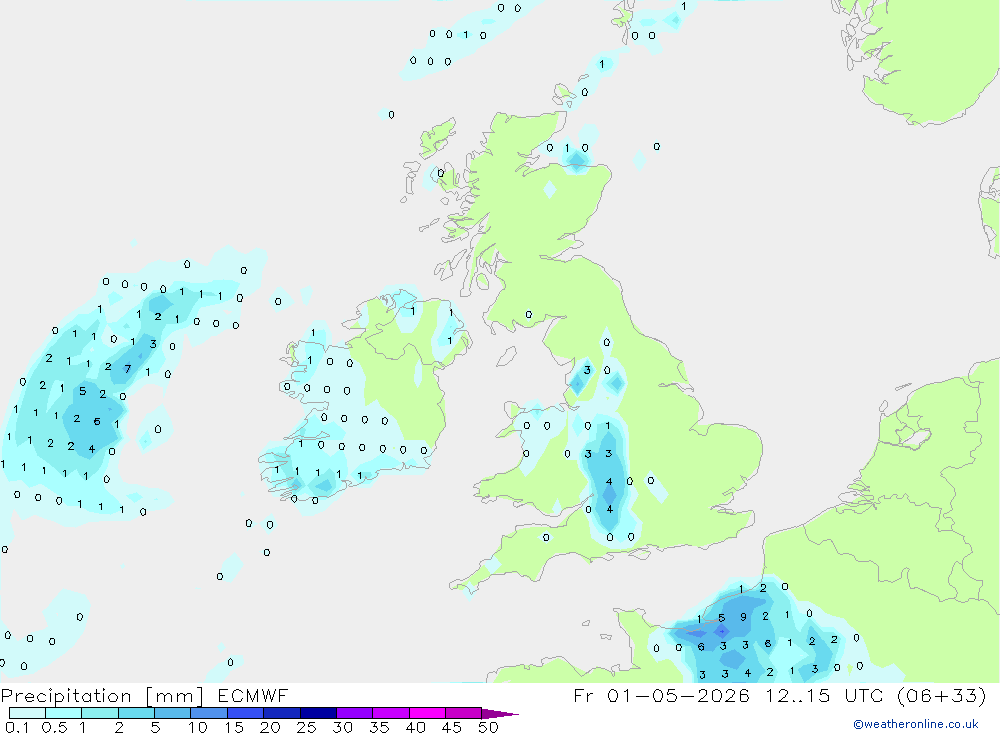
Task: Select the 45–50 mm legend swatch
Action: click(464, 713)
